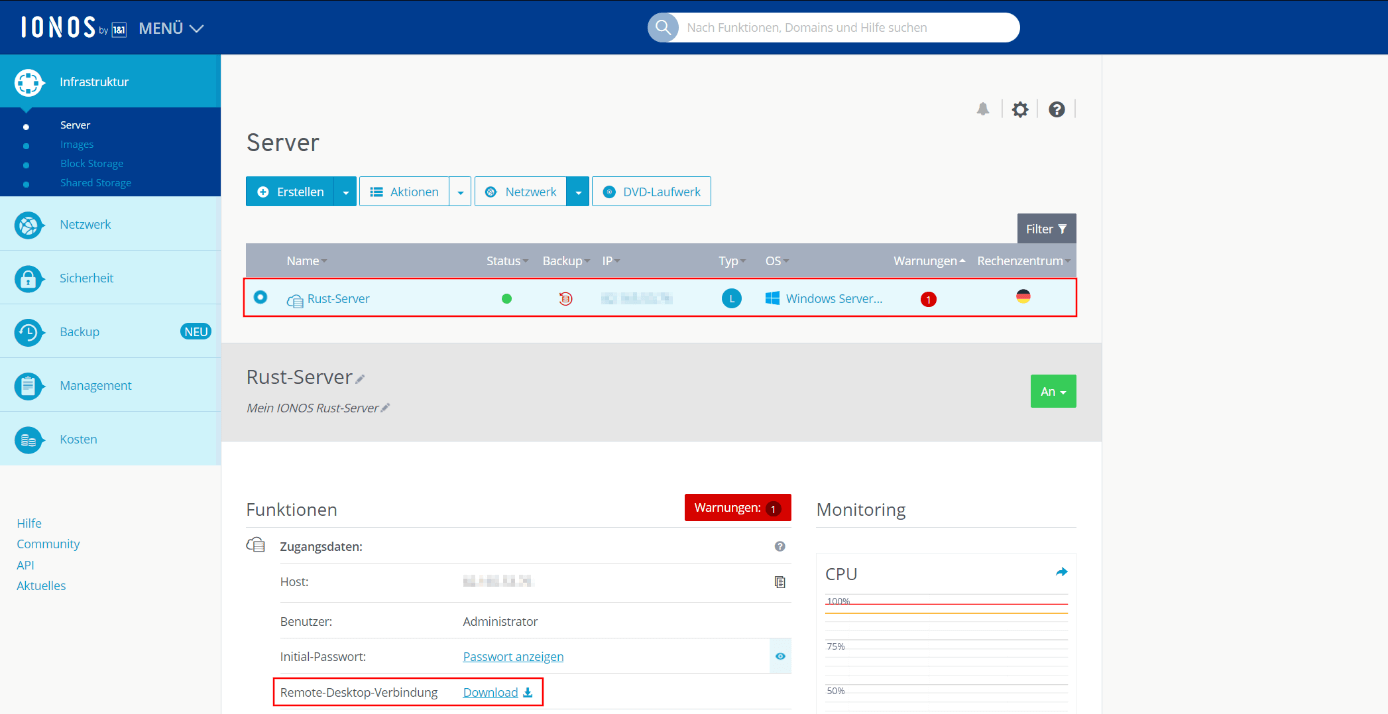Click the notification bell icon

983,109
